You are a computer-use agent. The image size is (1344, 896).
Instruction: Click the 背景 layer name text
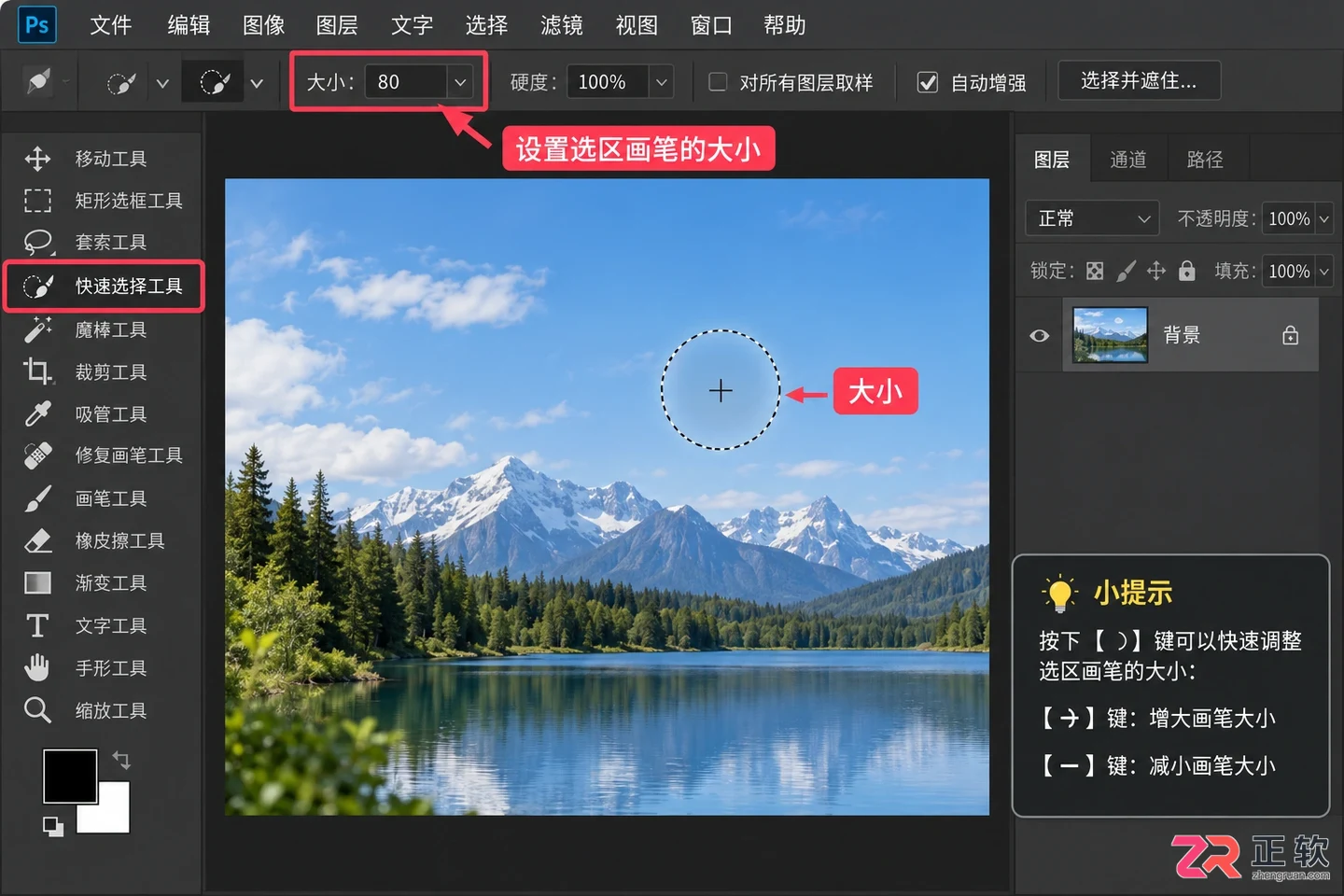pos(1181,335)
